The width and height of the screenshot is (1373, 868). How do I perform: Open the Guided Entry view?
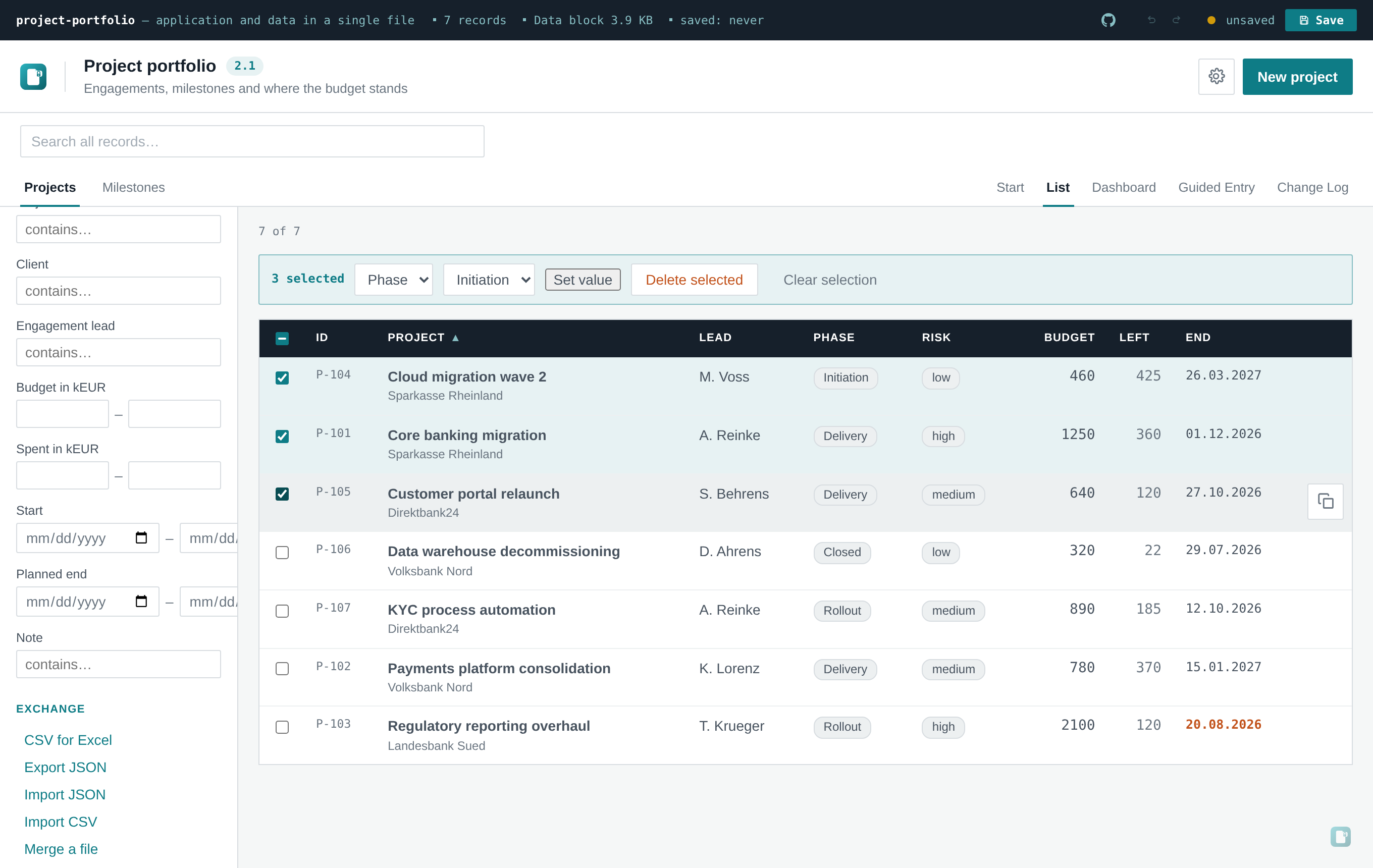pos(1216,188)
